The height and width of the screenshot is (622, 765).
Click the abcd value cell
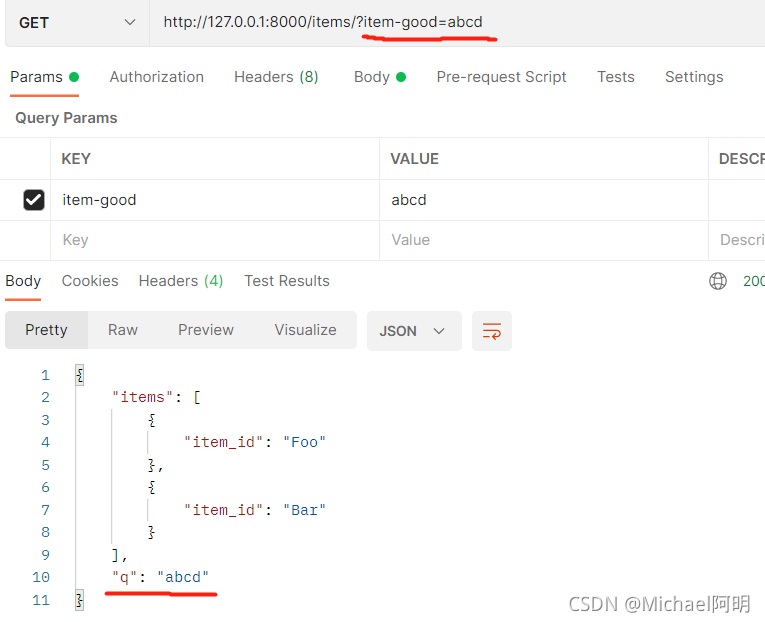(544, 200)
